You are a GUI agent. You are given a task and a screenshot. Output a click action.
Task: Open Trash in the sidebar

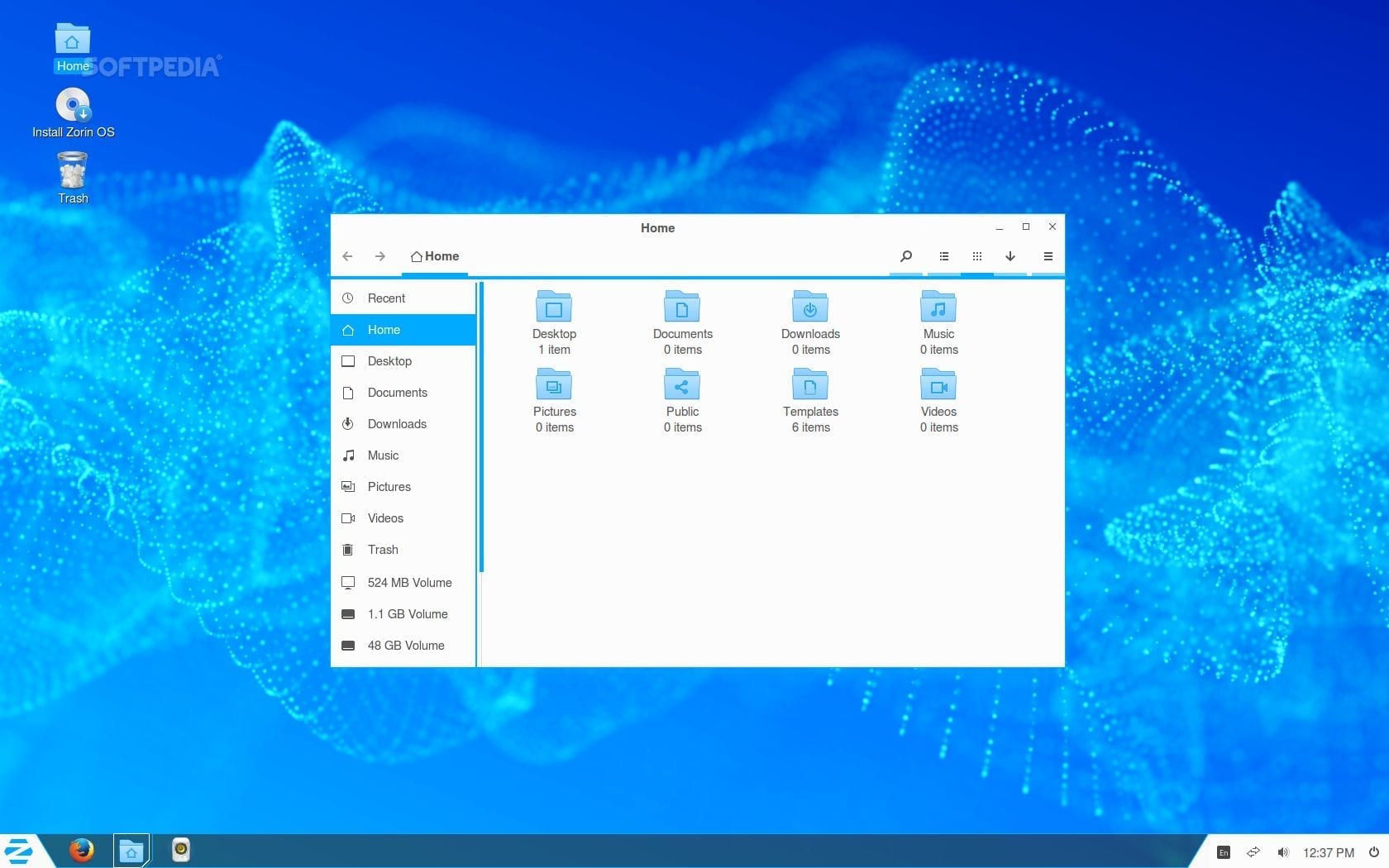tap(383, 550)
